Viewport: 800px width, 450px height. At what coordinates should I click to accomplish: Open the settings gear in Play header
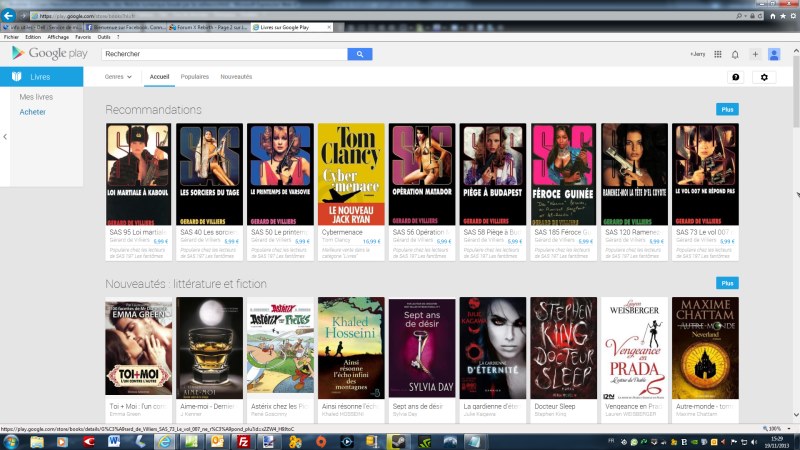(x=764, y=77)
